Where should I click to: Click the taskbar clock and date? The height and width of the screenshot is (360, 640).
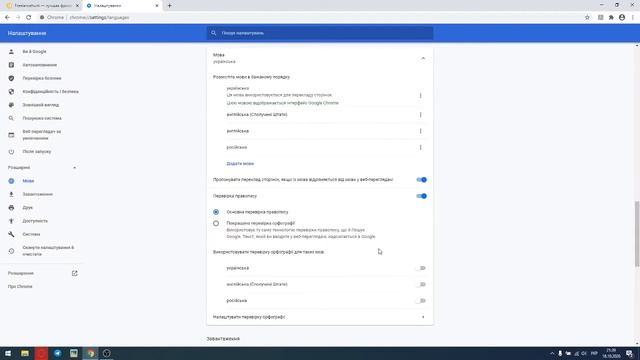(x=611, y=353)
